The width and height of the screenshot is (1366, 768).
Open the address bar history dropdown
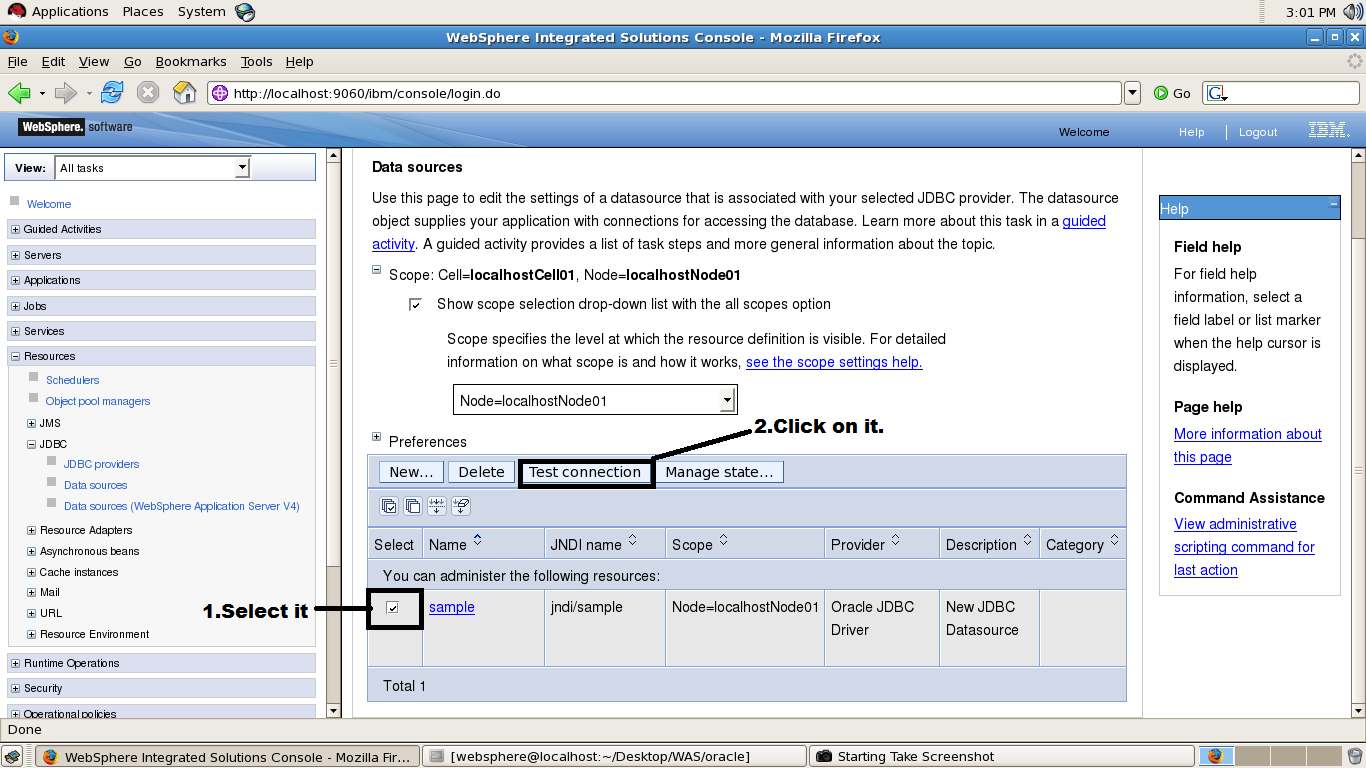(x=1132, y=93)
